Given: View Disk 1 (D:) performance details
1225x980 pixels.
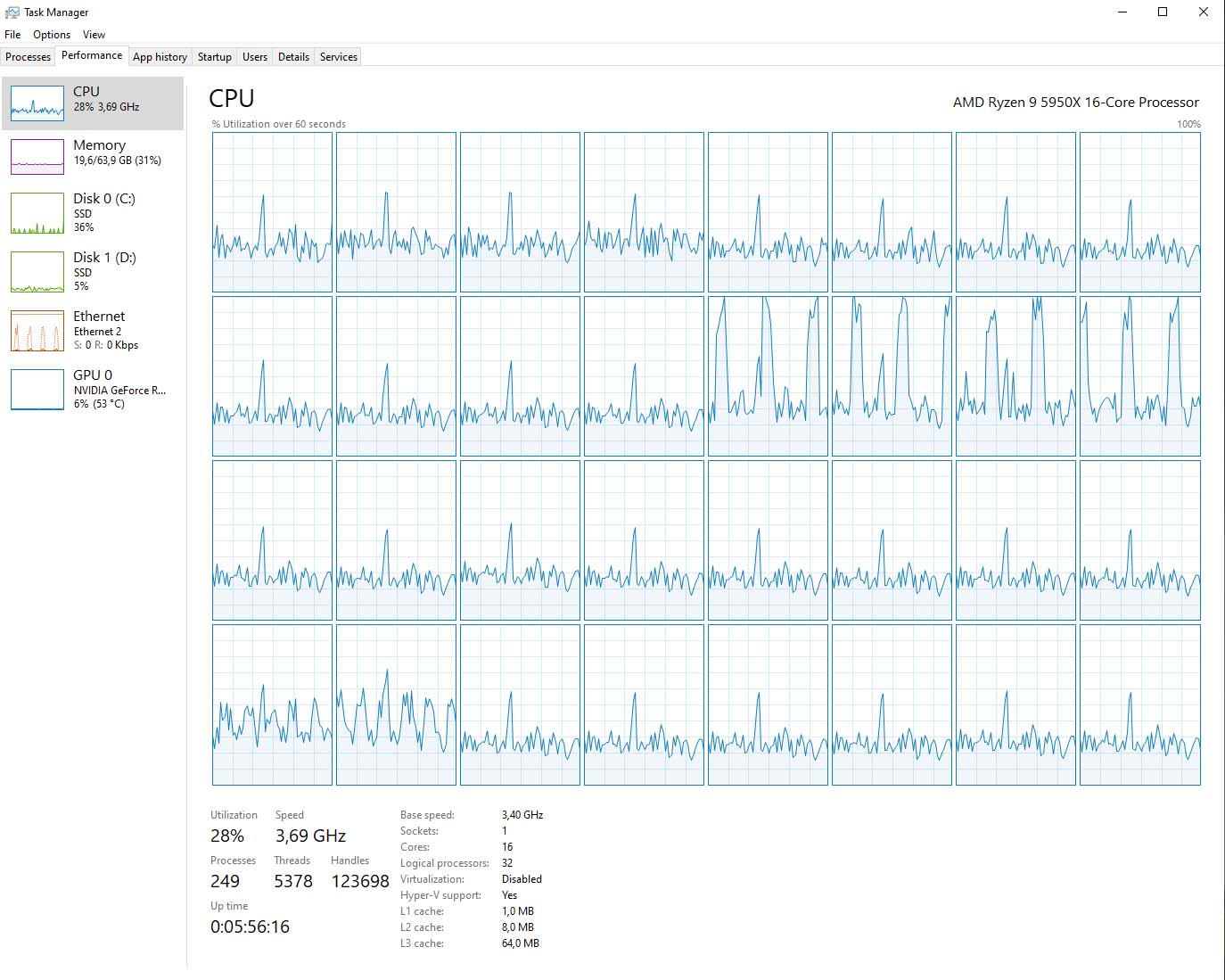Looking at the screenshot, I should click(x=98, y=270).
